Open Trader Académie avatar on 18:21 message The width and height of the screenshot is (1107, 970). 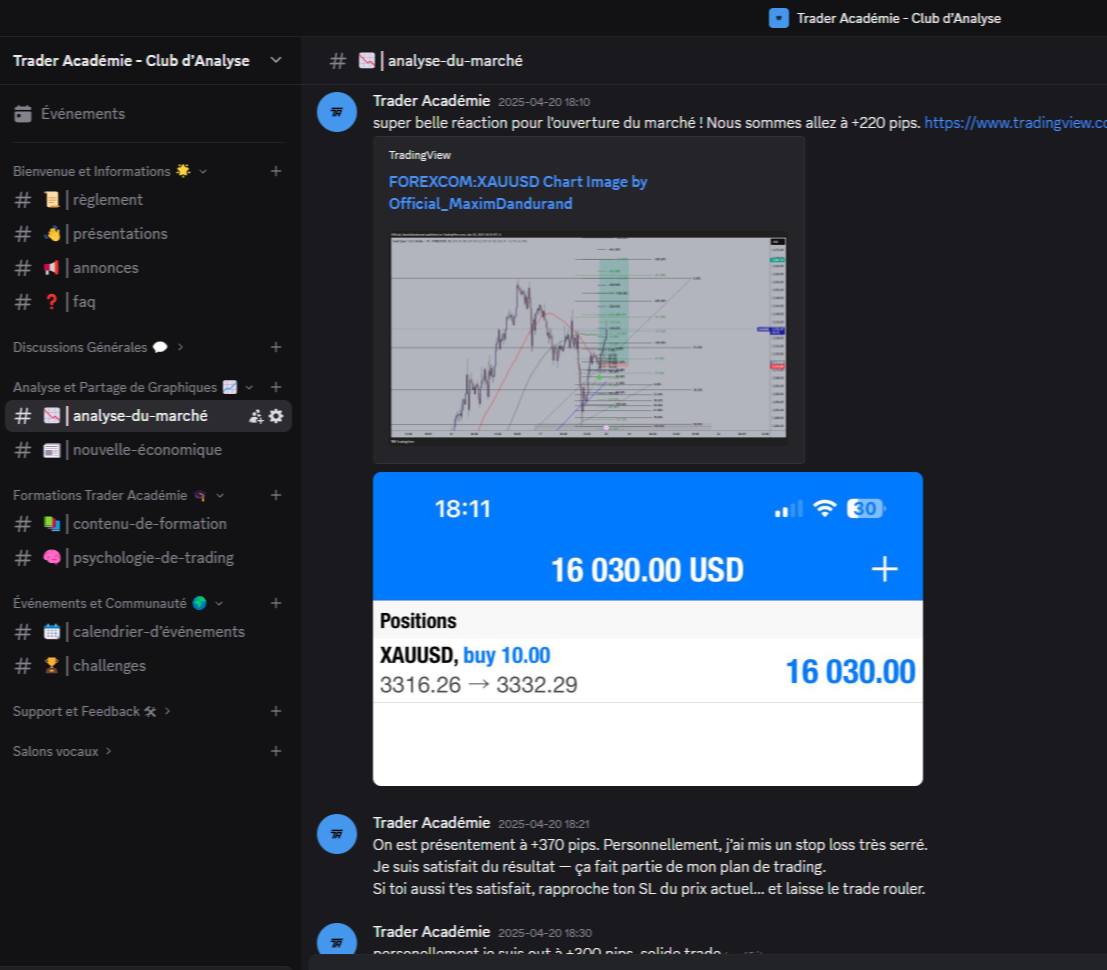(337, 834)
